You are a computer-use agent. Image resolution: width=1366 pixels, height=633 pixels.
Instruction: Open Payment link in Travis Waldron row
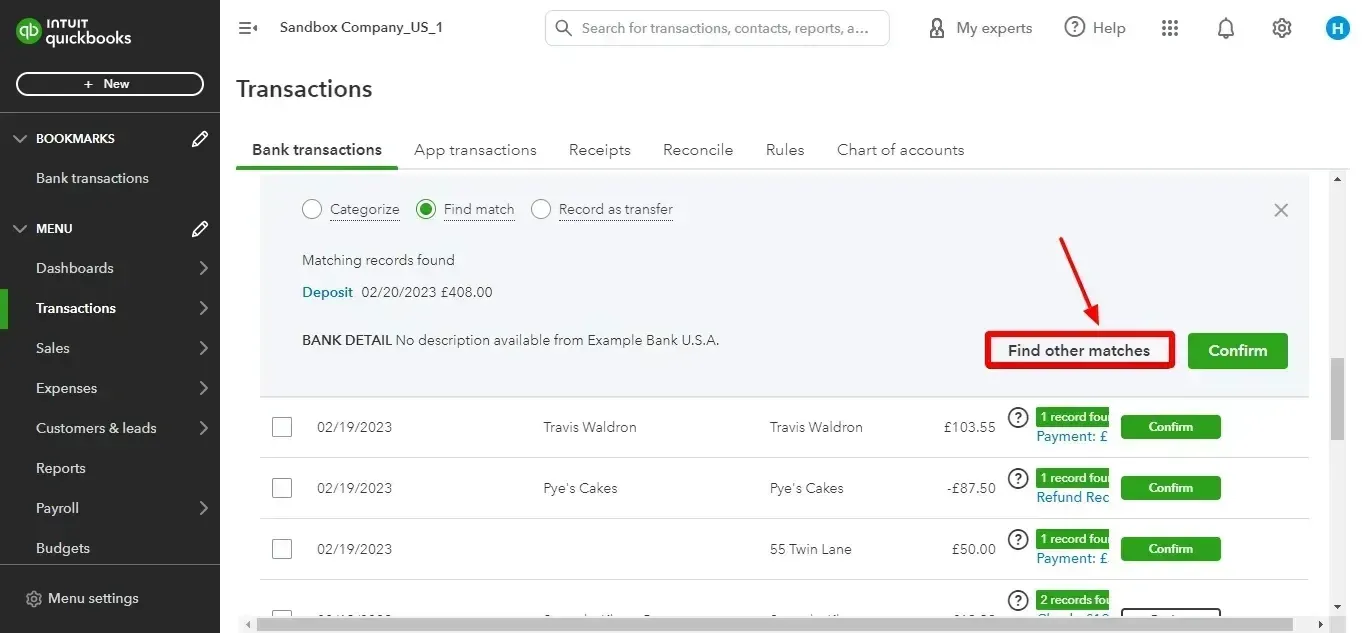tap(1072, 436)
